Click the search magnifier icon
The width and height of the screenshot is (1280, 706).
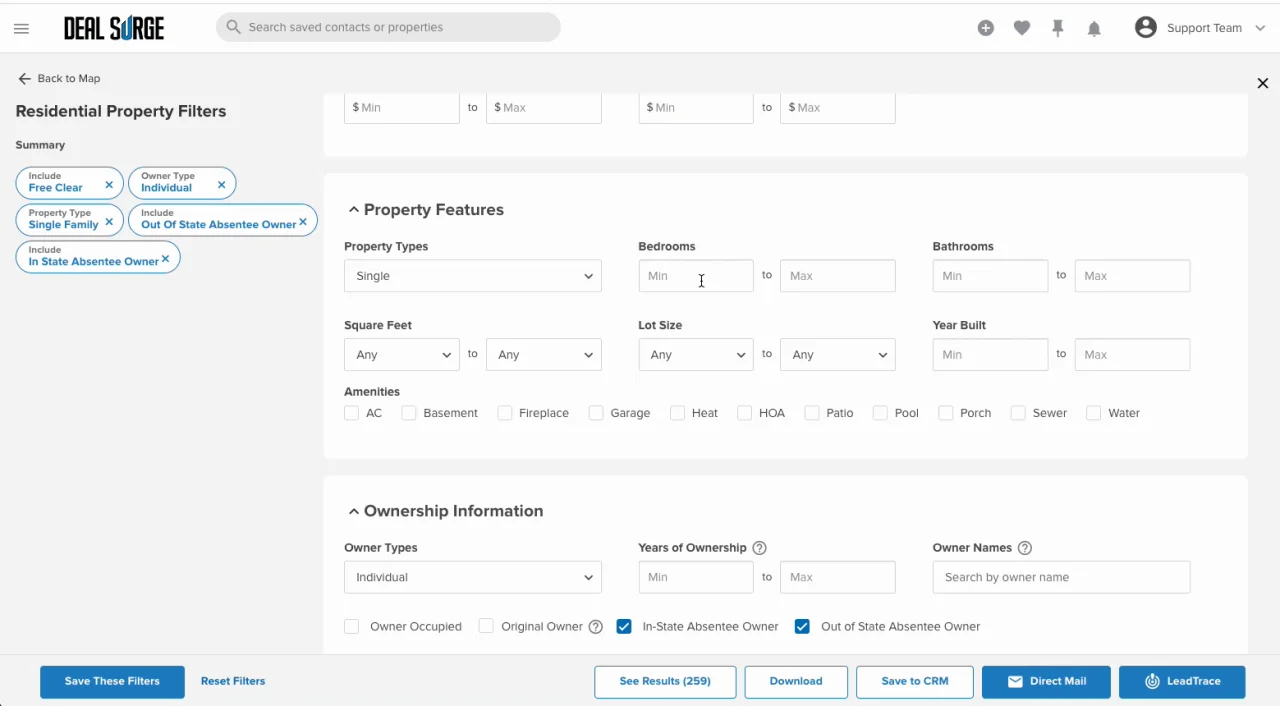[x=233, y=27]
